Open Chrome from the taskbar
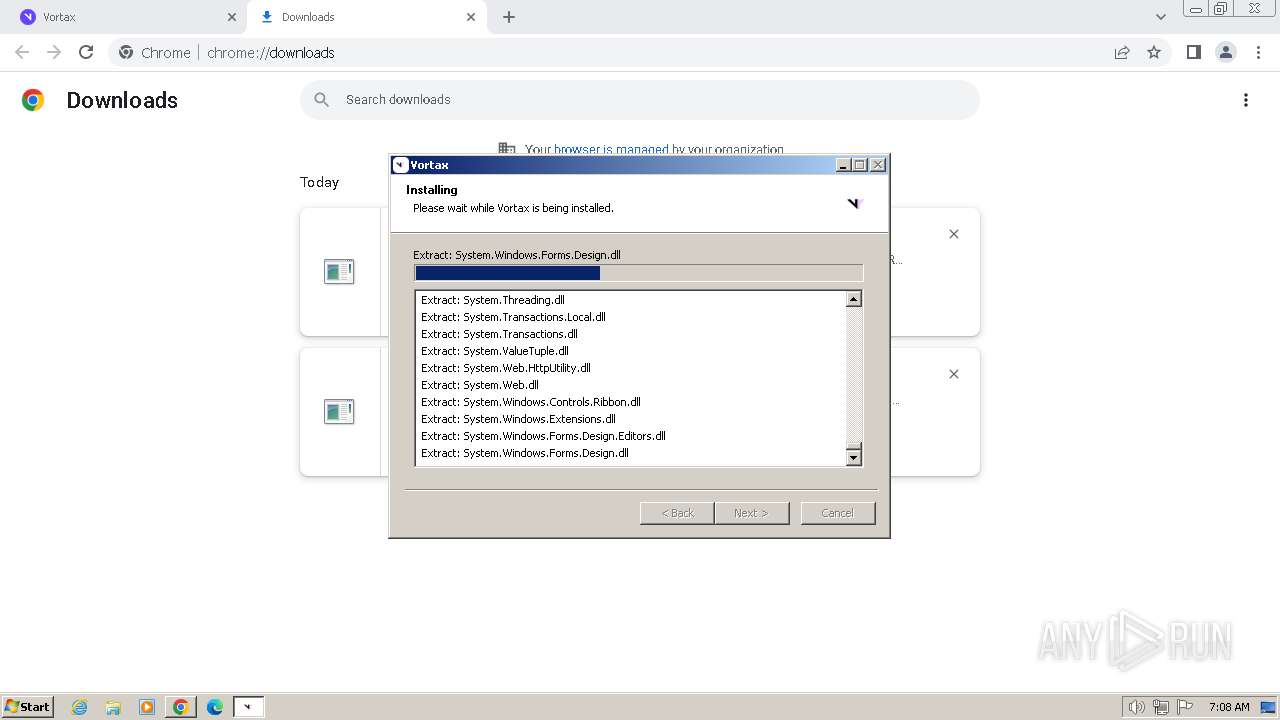Image resolution: width=1280 pixels, height=720 pixels. pyautogui.click(x=181, y=707)
